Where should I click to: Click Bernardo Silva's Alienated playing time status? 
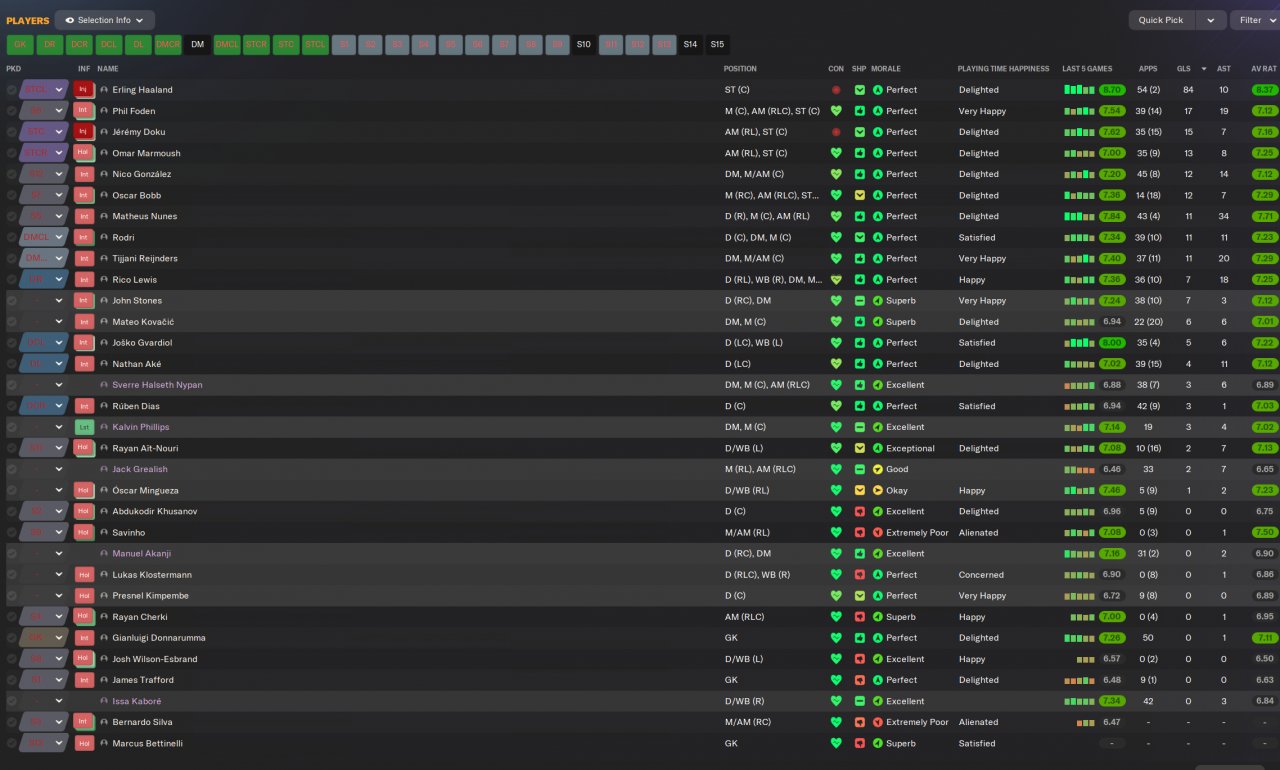tap(978, 722)
